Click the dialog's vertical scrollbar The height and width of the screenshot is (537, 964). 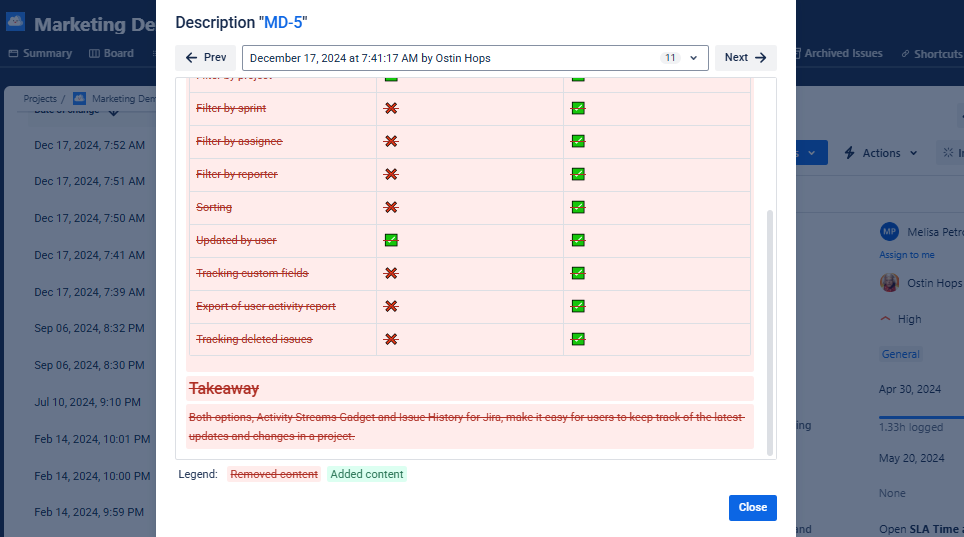click(x=770, y=332)
